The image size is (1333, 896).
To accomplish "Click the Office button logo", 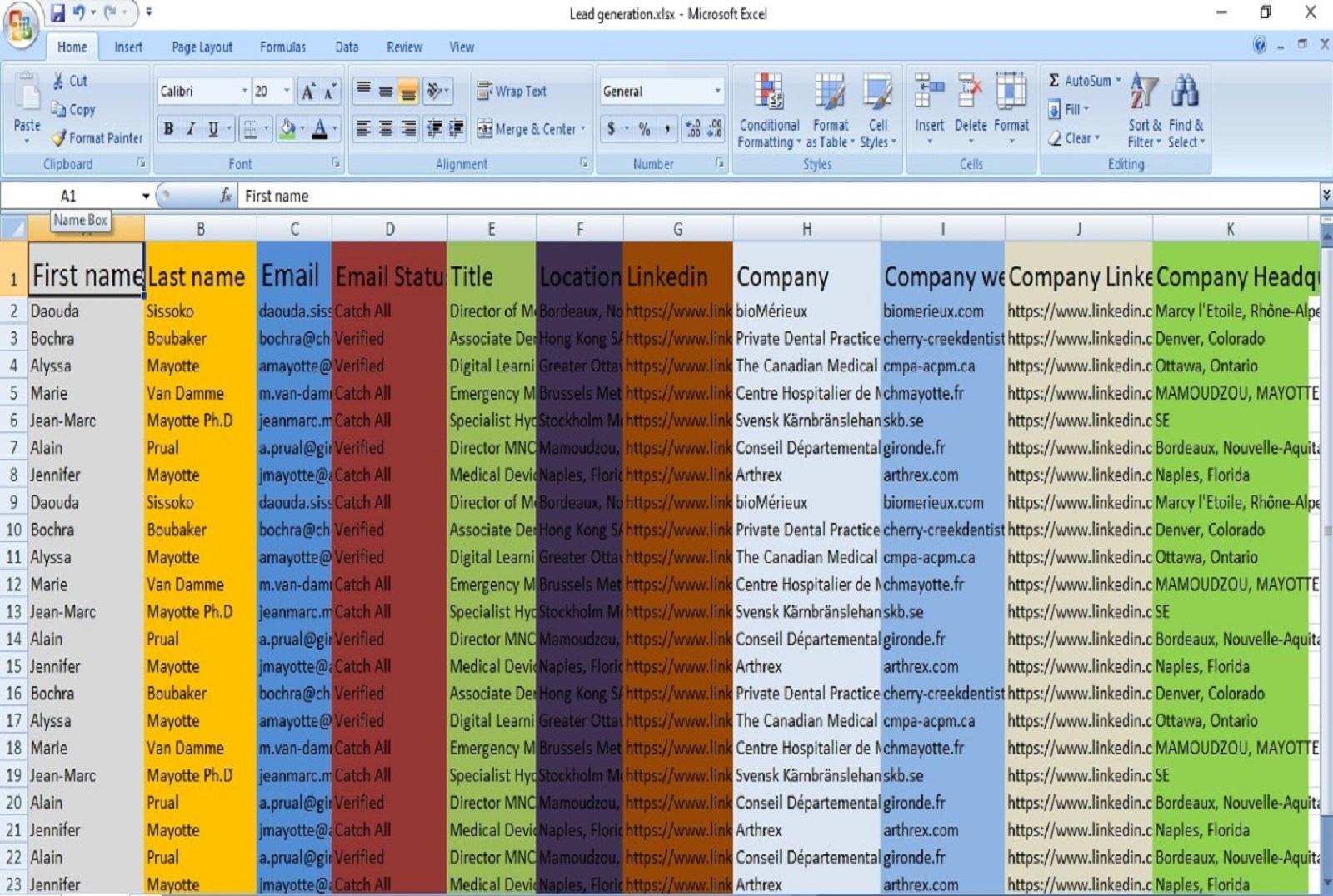I will point(21,25).
